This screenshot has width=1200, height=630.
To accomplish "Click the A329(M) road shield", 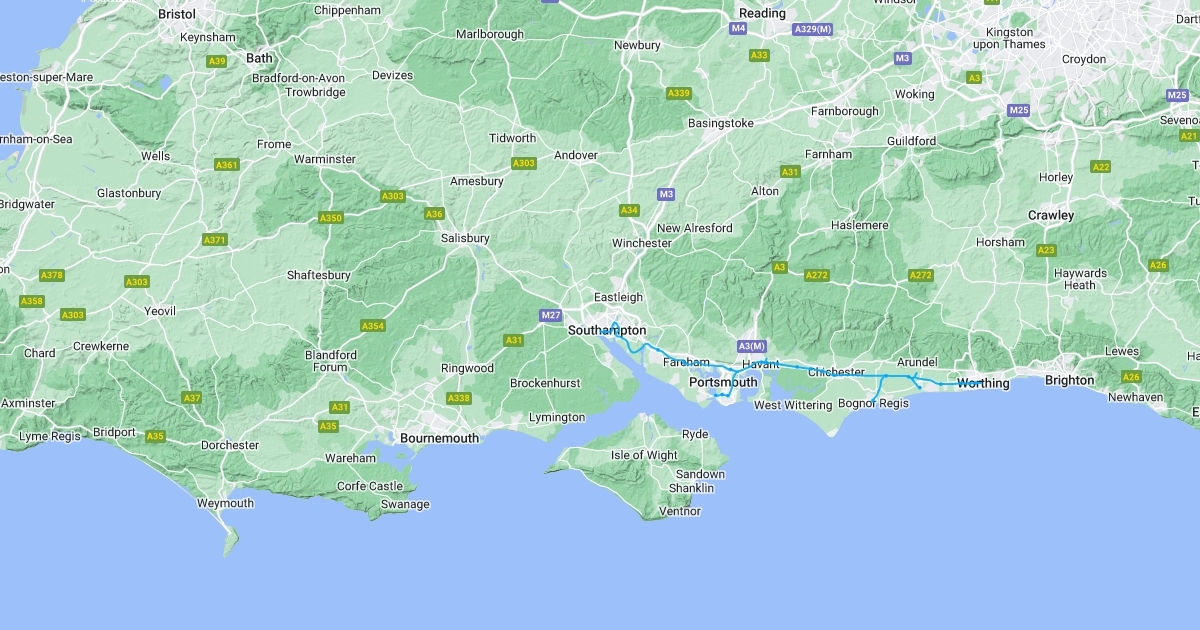I will 813,29.
